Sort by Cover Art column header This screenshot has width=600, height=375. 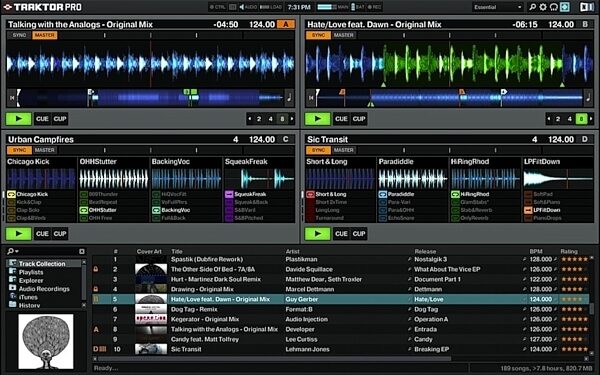tap(149, 251)
